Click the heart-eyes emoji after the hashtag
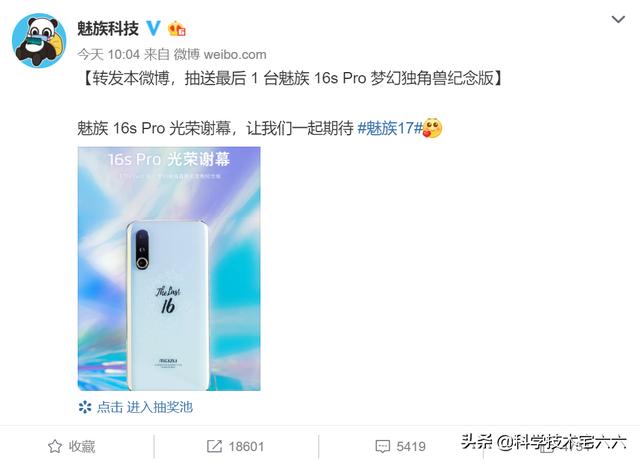 (x=432, y=128)
